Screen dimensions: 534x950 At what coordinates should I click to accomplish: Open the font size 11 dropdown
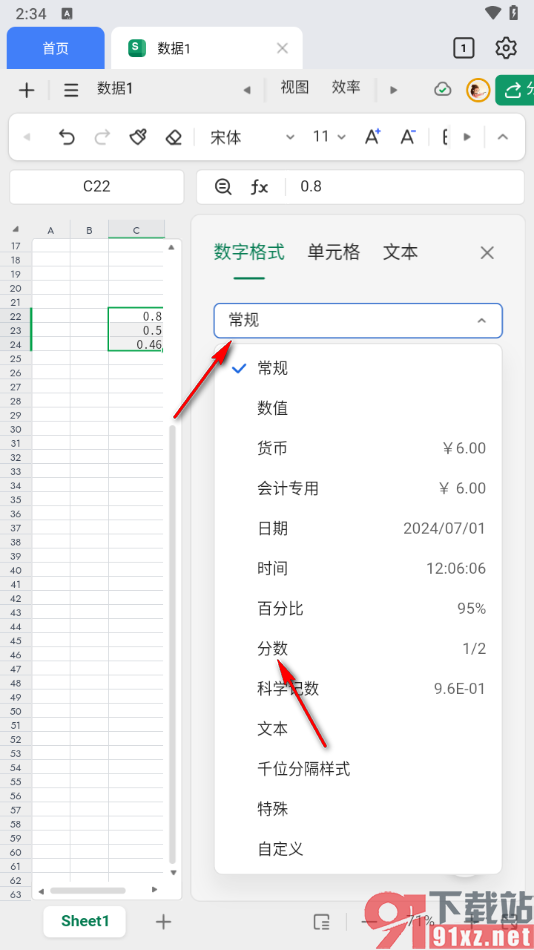pyautogui.click(x=329, y=137)
